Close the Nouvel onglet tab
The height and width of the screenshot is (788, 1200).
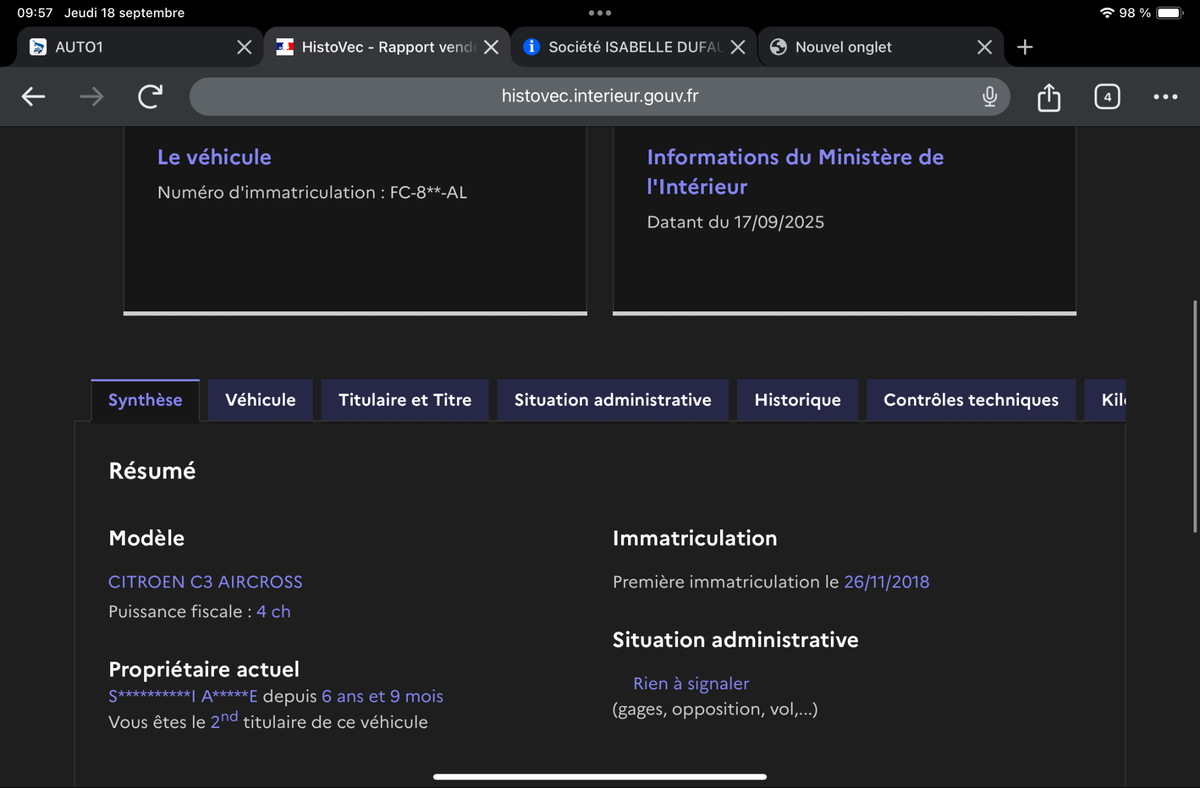pos(984,47)
